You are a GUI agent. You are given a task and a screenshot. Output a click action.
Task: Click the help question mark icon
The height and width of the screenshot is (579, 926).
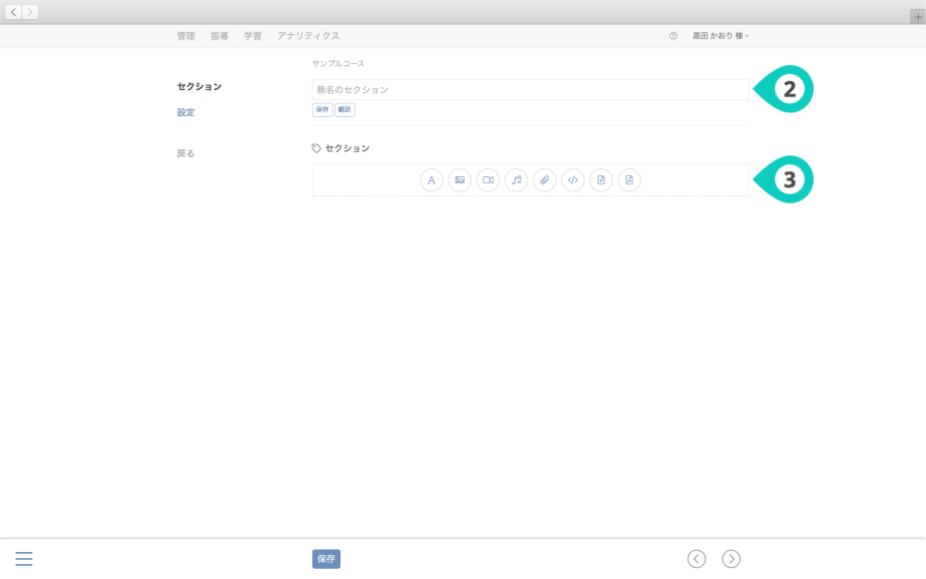click(673, 36)
